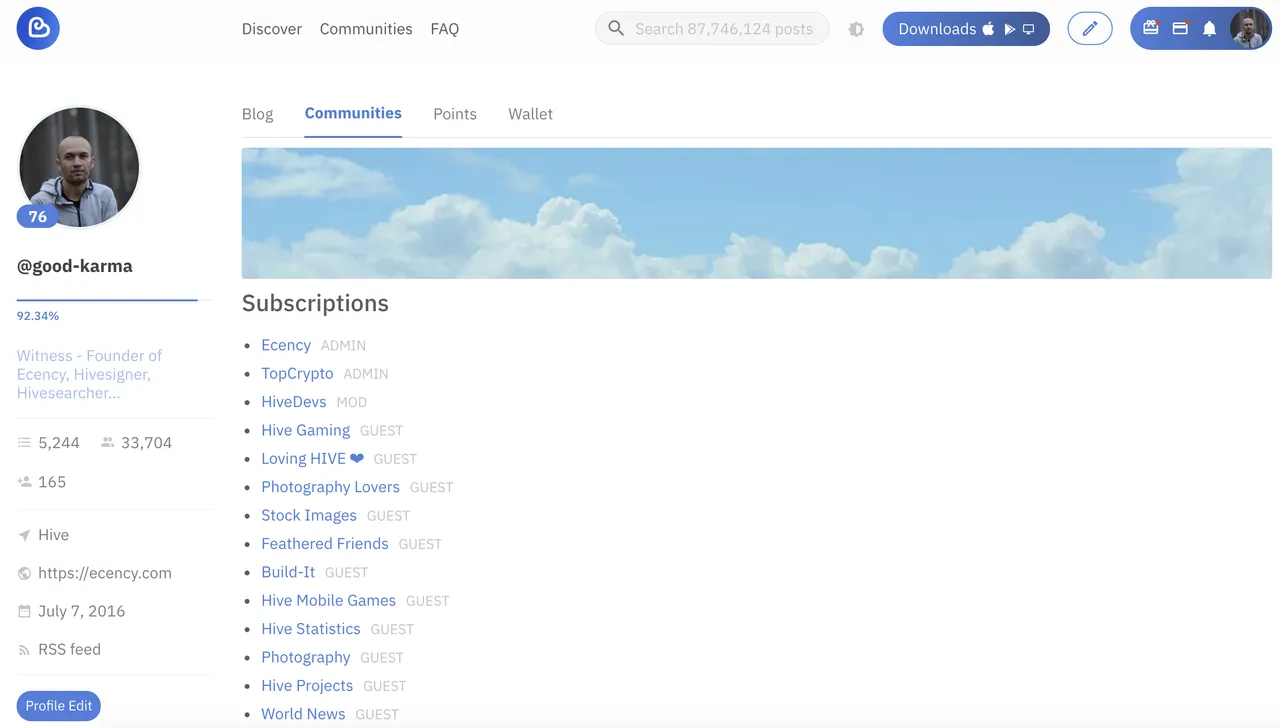This screenshot has height=728, width=1280.
Task: Open the user avatar menu in header
Action: (x=1250, y=29)
